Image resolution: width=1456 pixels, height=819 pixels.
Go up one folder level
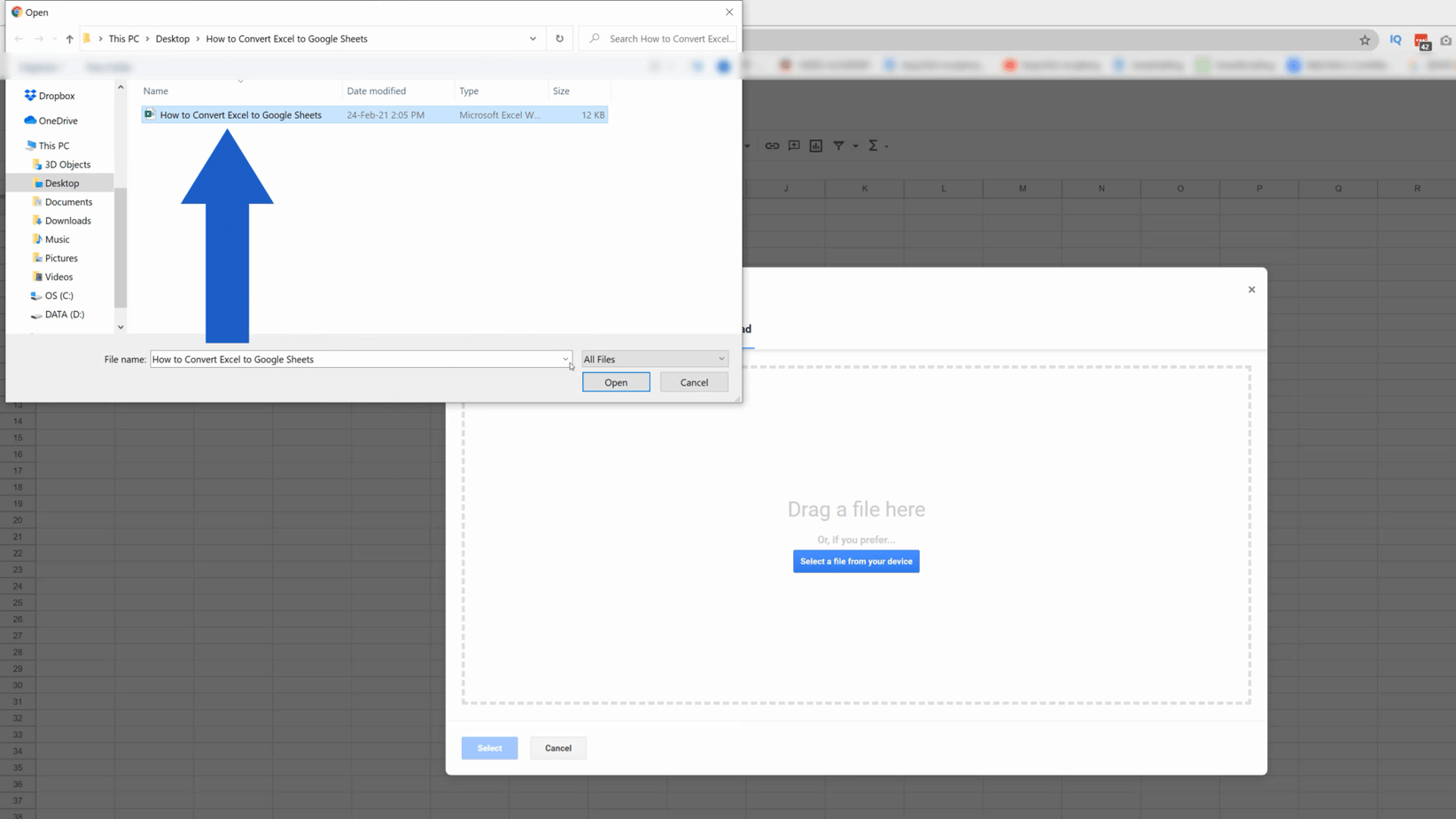[x=69, y=38]
